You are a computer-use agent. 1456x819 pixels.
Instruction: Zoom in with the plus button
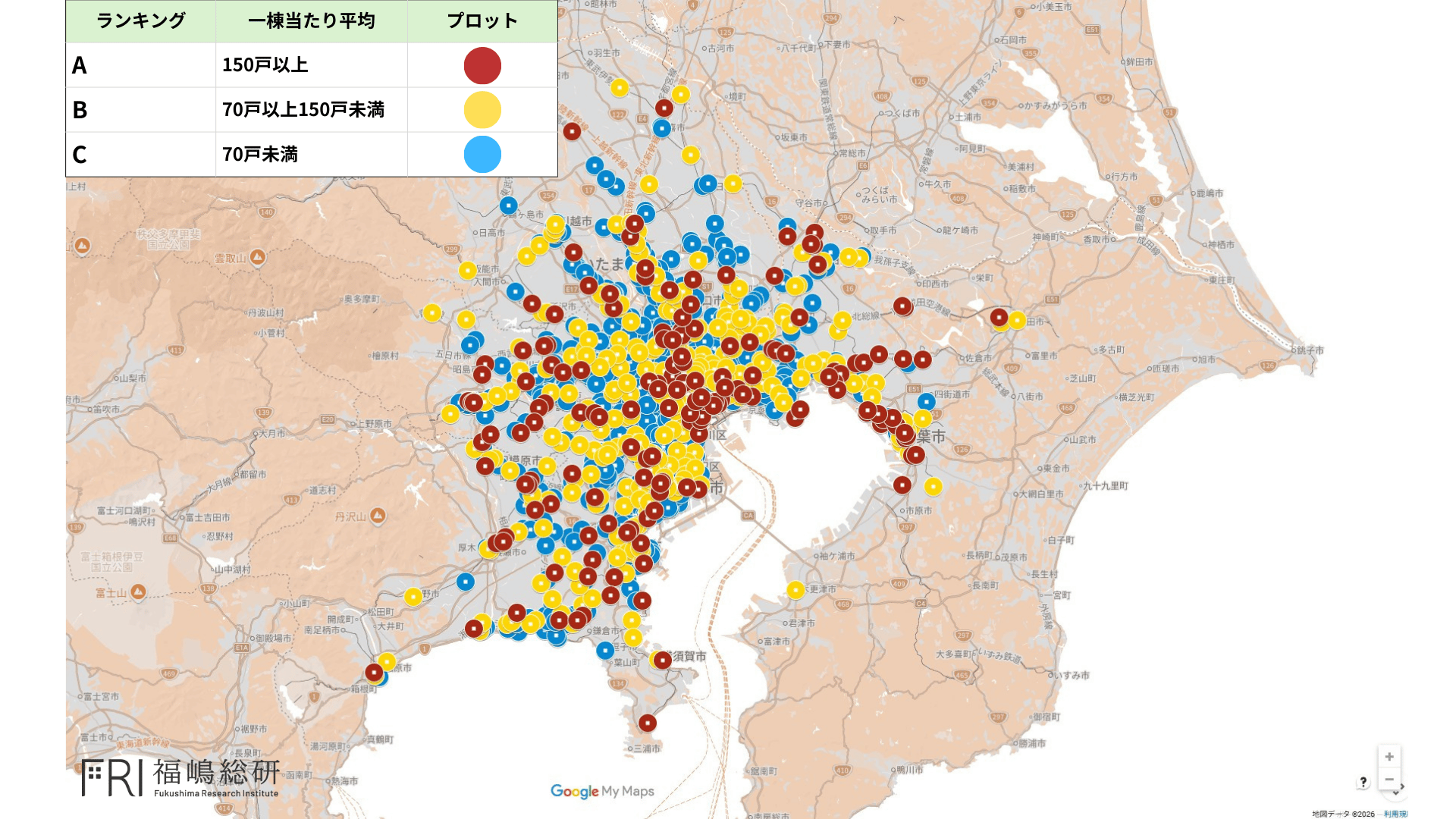(x=1389, y=757)
